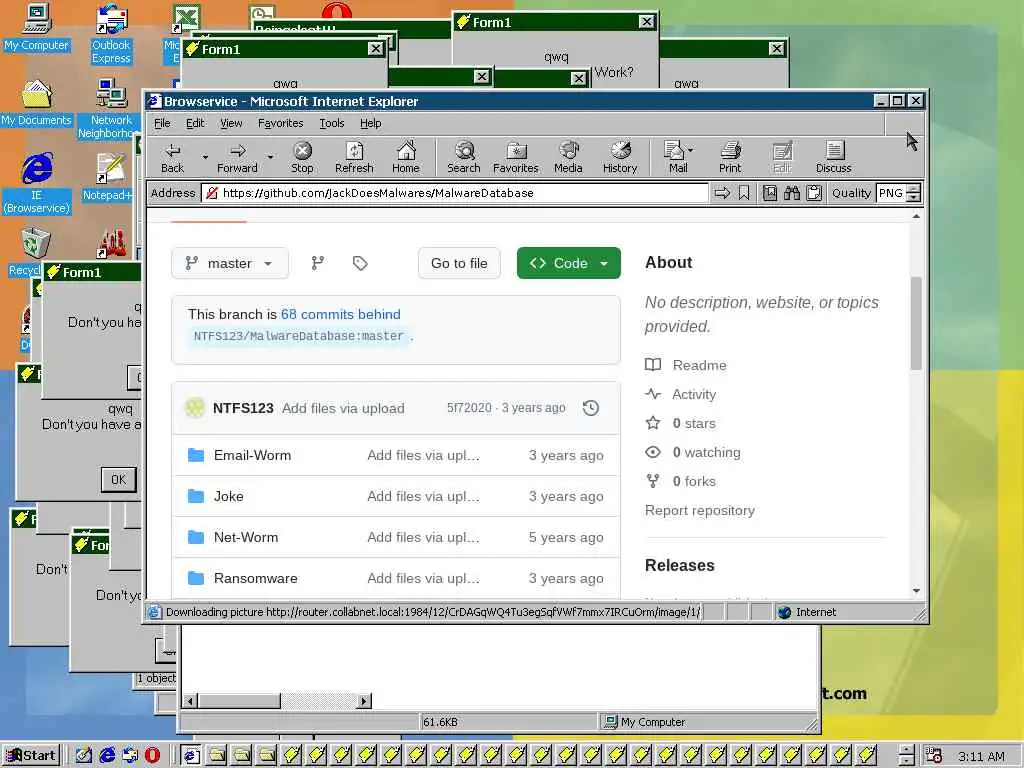
Task: Click the bookmark ribbon icon in address bar
Action: 744,193
